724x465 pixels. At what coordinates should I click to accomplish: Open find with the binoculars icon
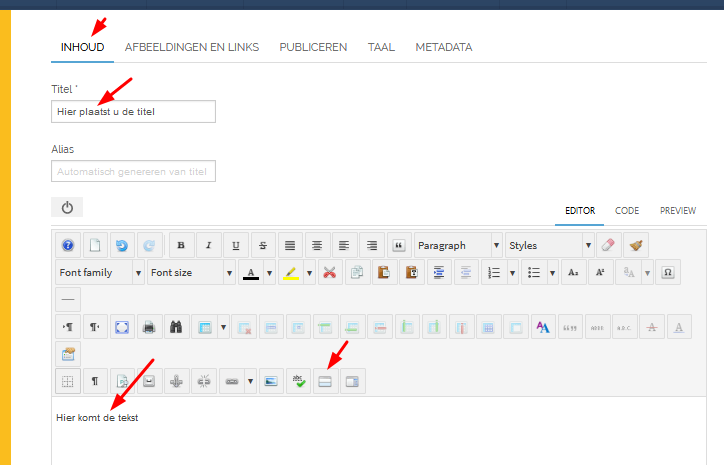175,327
